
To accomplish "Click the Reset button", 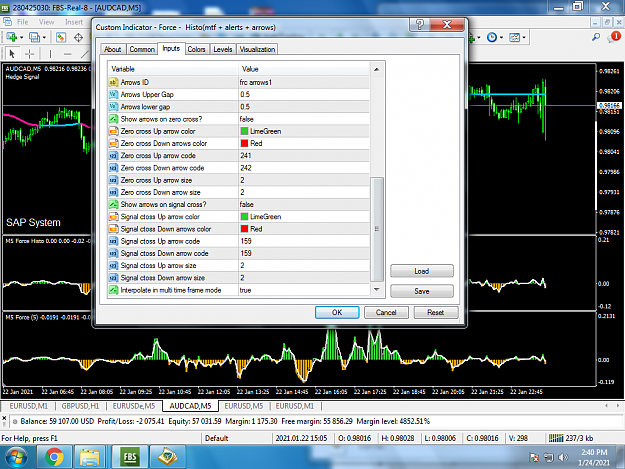I will tap(436, 312).
